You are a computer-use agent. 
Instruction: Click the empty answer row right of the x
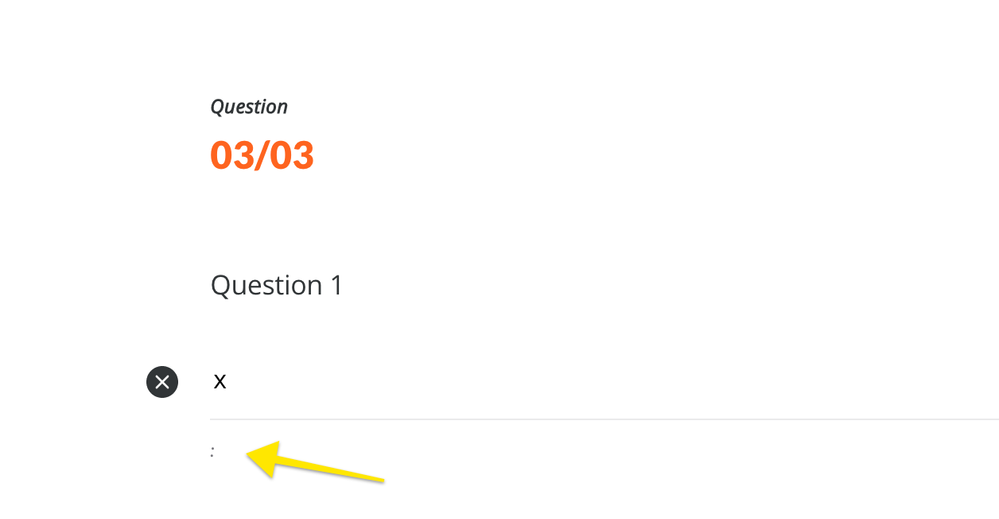tap(600, 381)
